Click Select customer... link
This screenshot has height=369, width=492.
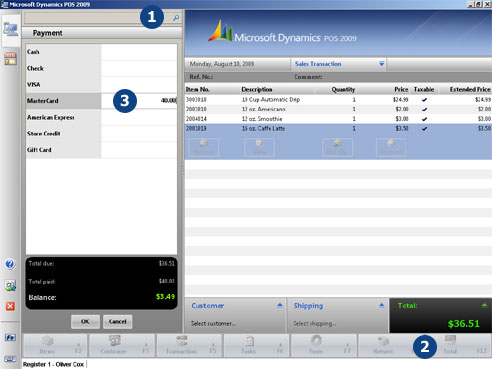(x=213, y=323)
